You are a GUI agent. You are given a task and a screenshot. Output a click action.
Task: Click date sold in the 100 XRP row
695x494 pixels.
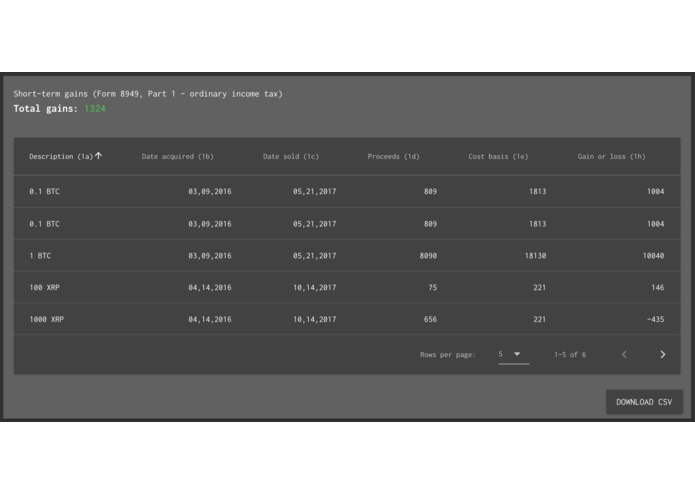pos(314,288)
